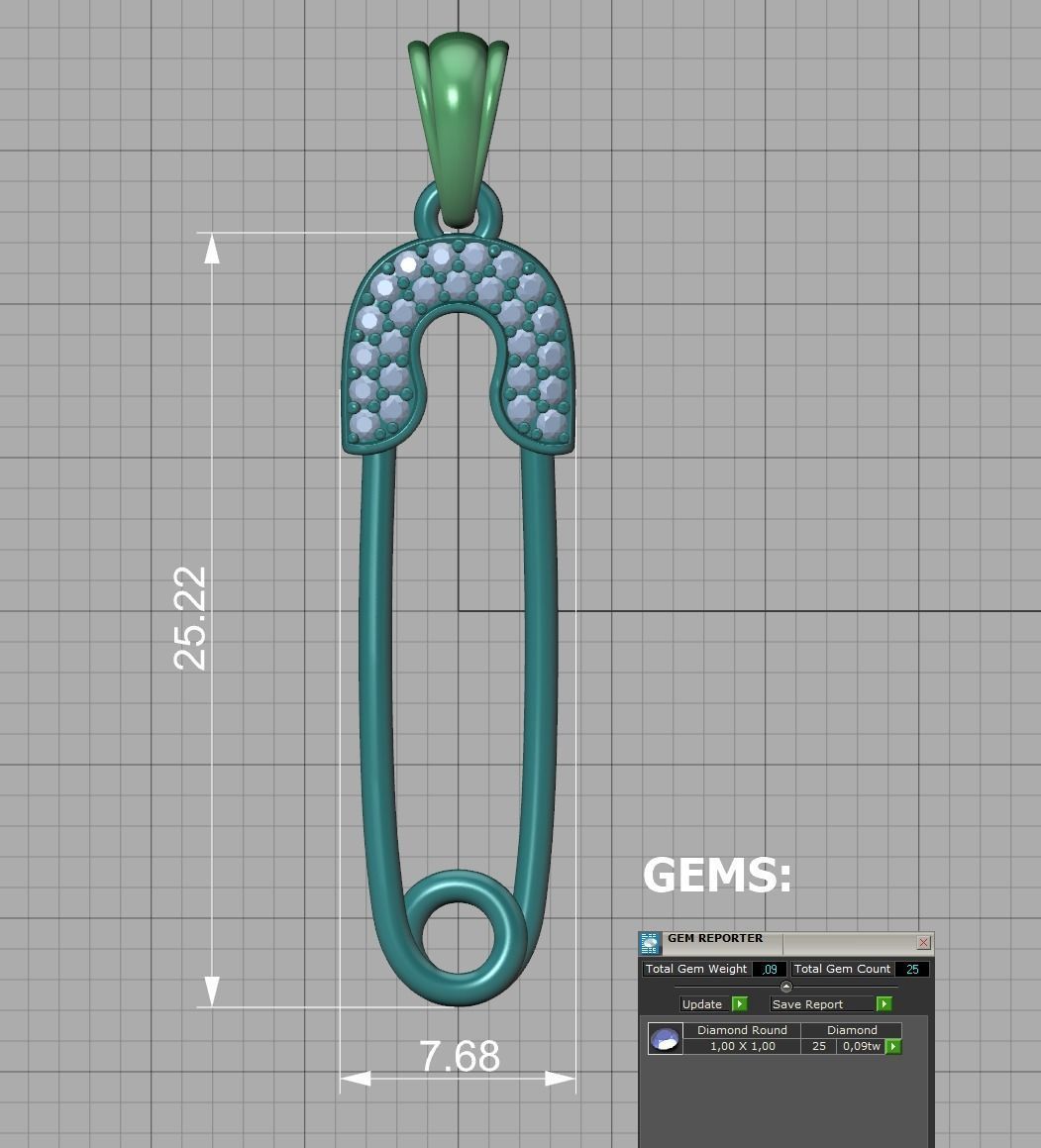
Task: Click the green arrow next to Update
Action: (x=739, y=1003)
